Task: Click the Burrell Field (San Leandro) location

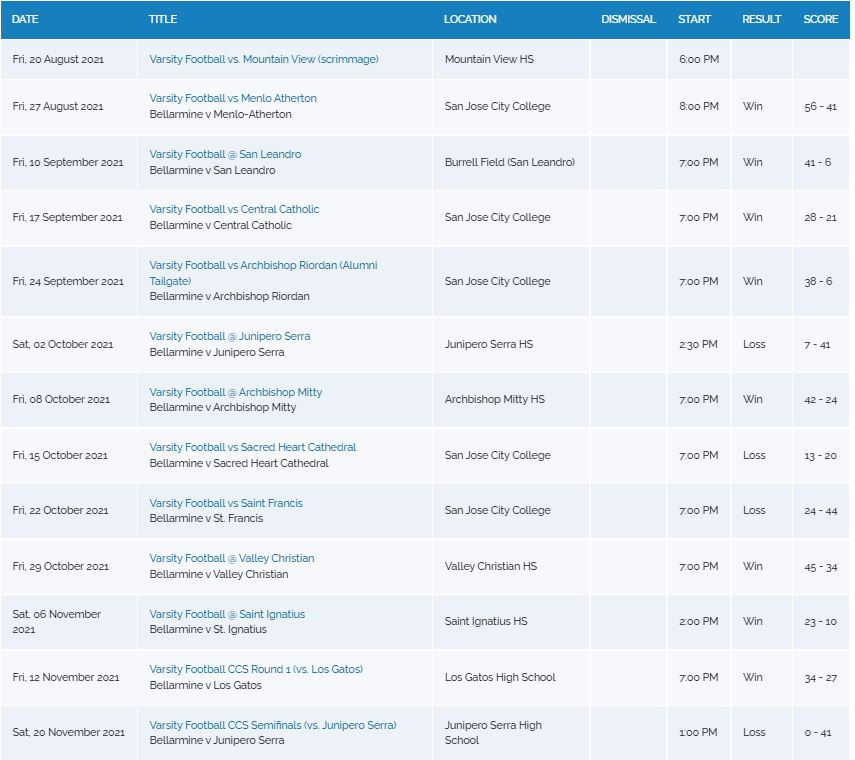Action: 510,162
